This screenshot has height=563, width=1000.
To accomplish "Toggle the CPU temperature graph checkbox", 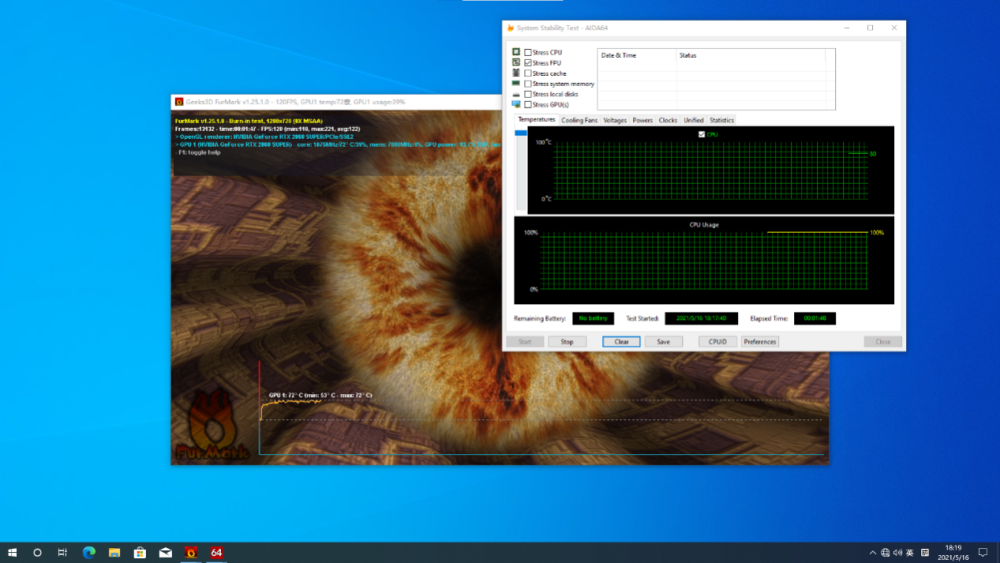I will (x=702, y=135).
